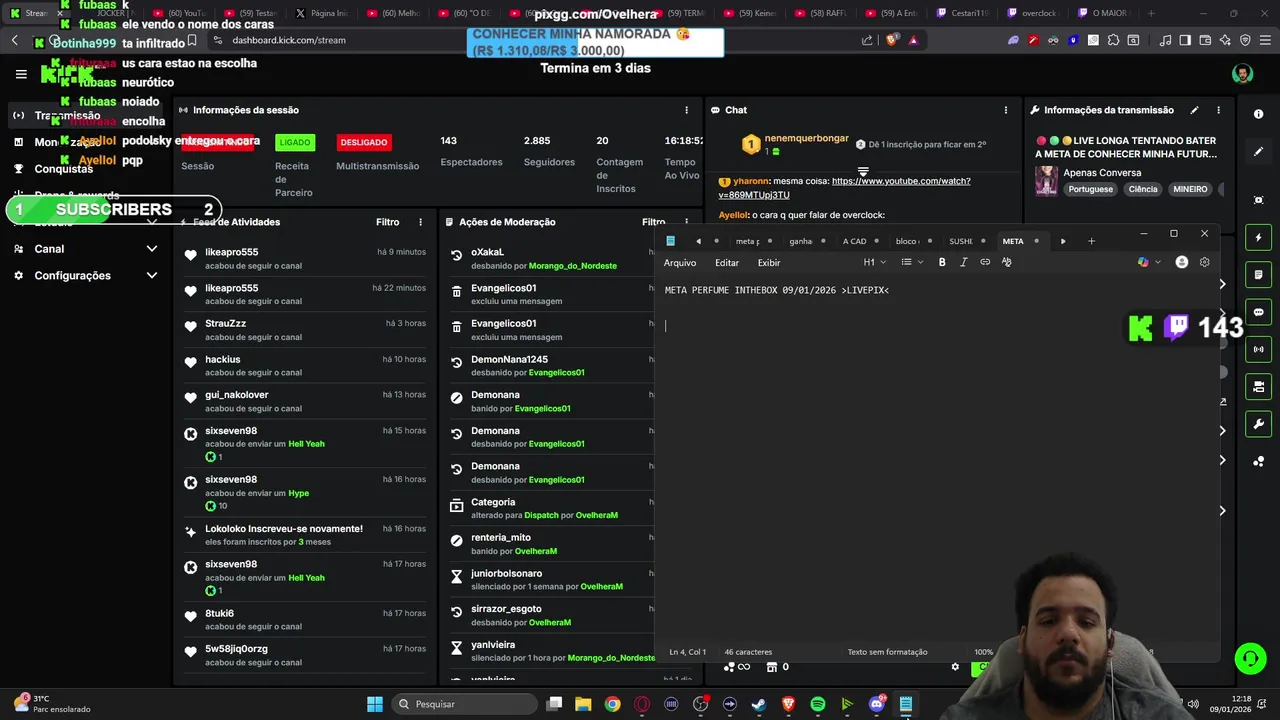
Task: Open the Windows Start menu
Action: coord(375,704)
